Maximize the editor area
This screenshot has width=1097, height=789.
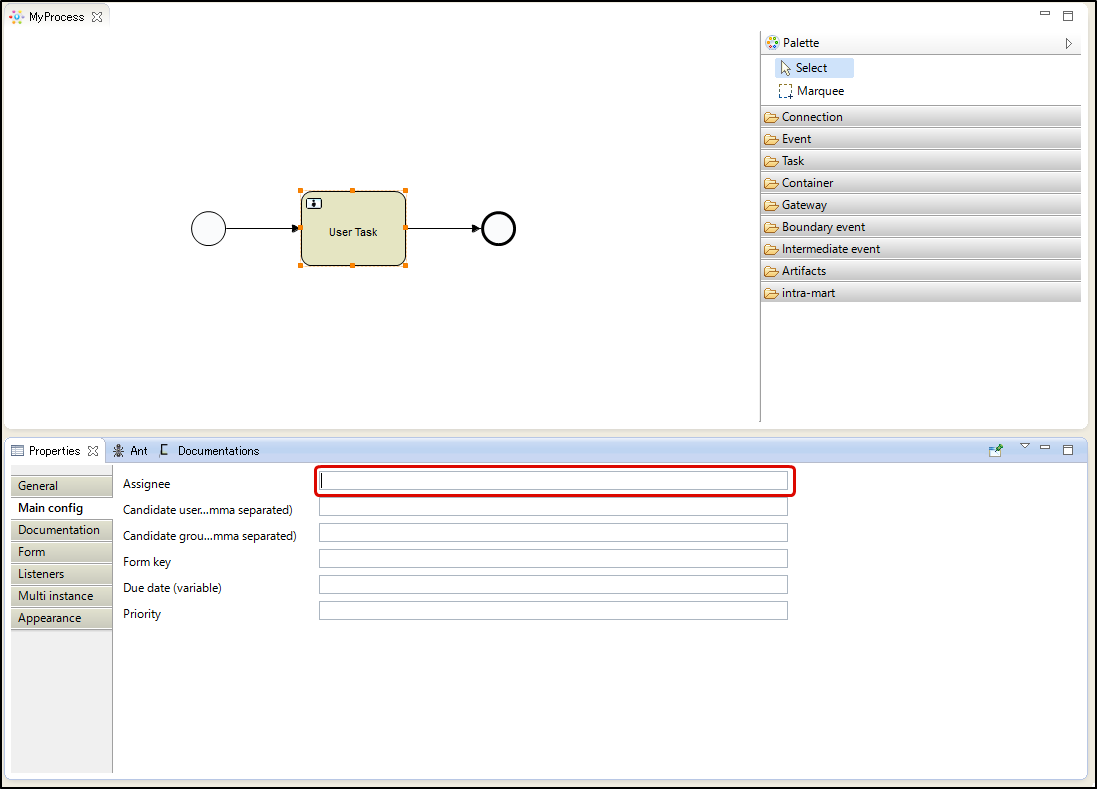(x=1068, y=16)
